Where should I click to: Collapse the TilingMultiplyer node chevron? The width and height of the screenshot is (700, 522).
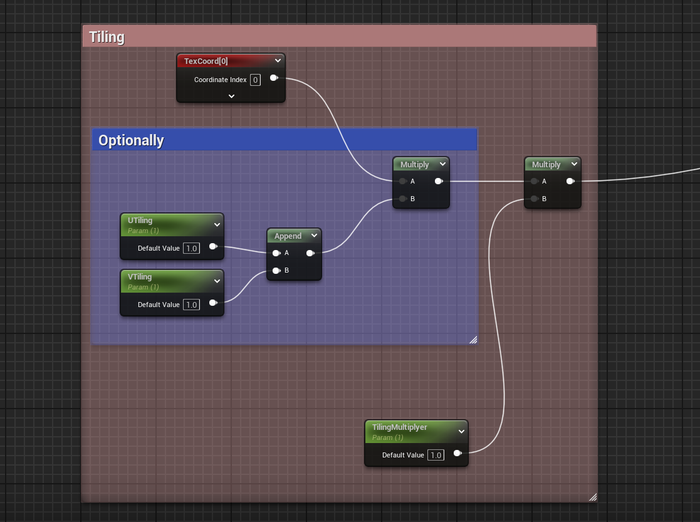pyautogui.click(x=461, y=431)
